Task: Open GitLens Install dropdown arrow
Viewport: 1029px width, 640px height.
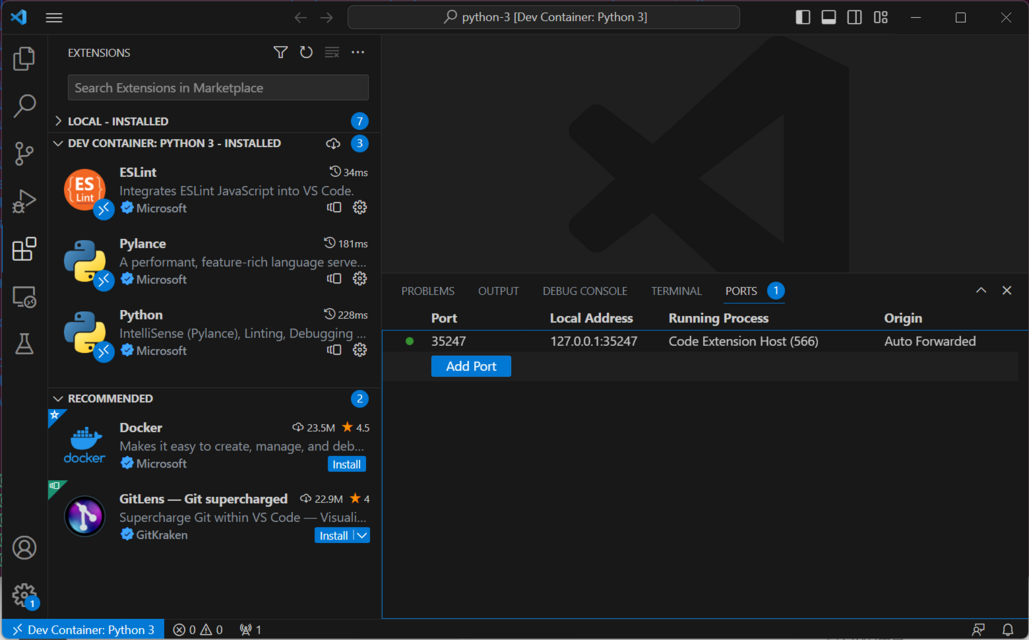Action: click(x=362, y=536)
